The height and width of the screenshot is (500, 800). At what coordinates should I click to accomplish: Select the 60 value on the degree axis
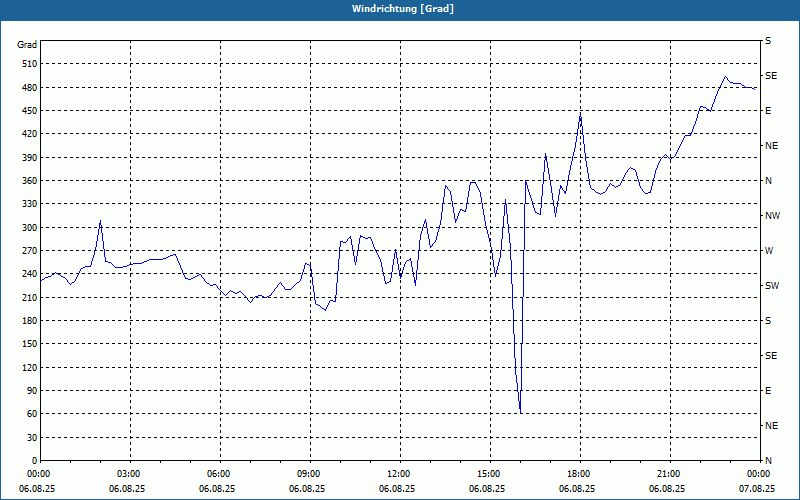tap(32, 414)
